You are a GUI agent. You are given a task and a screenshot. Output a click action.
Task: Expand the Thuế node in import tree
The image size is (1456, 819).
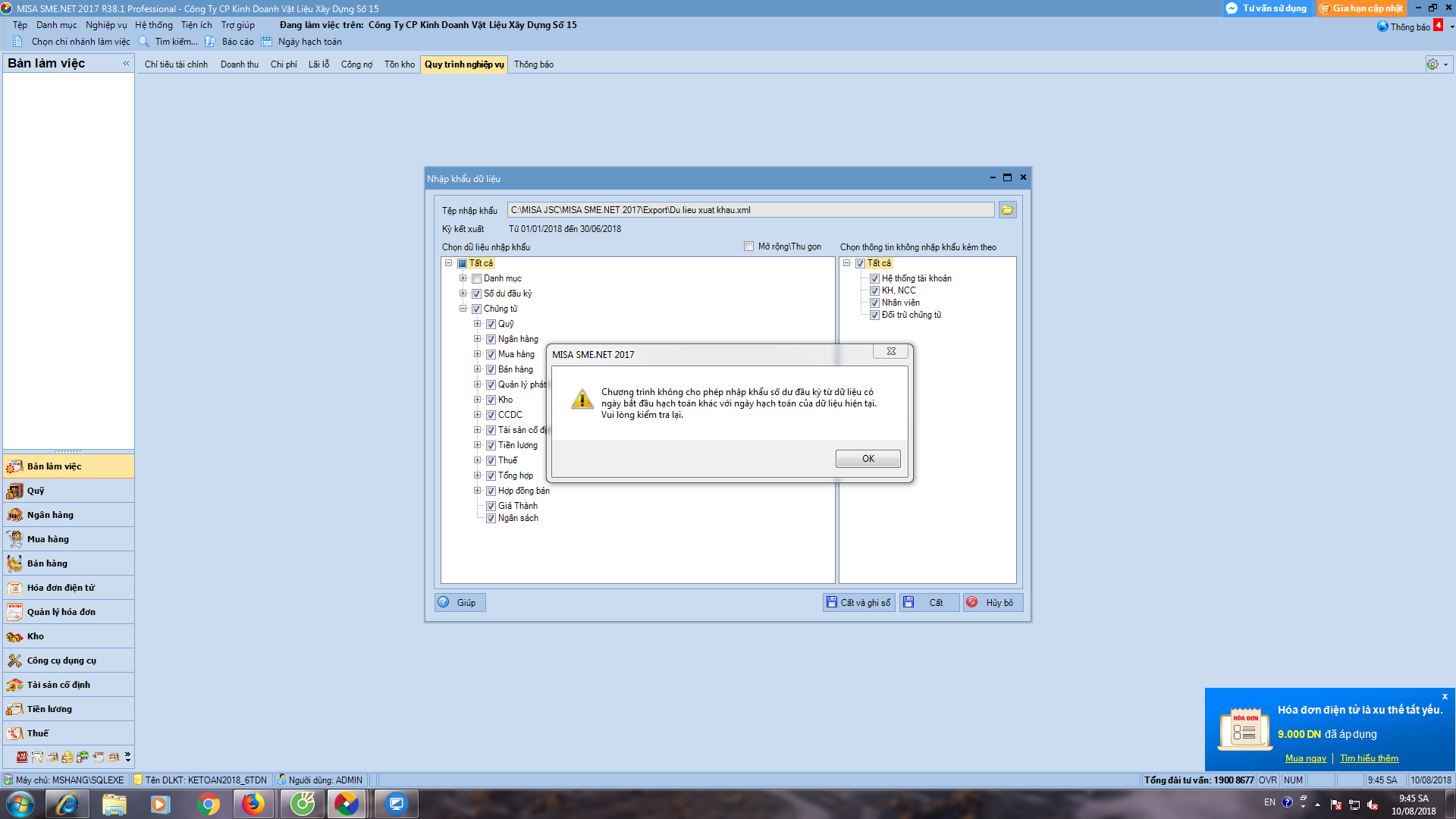(x=477, y=460)
